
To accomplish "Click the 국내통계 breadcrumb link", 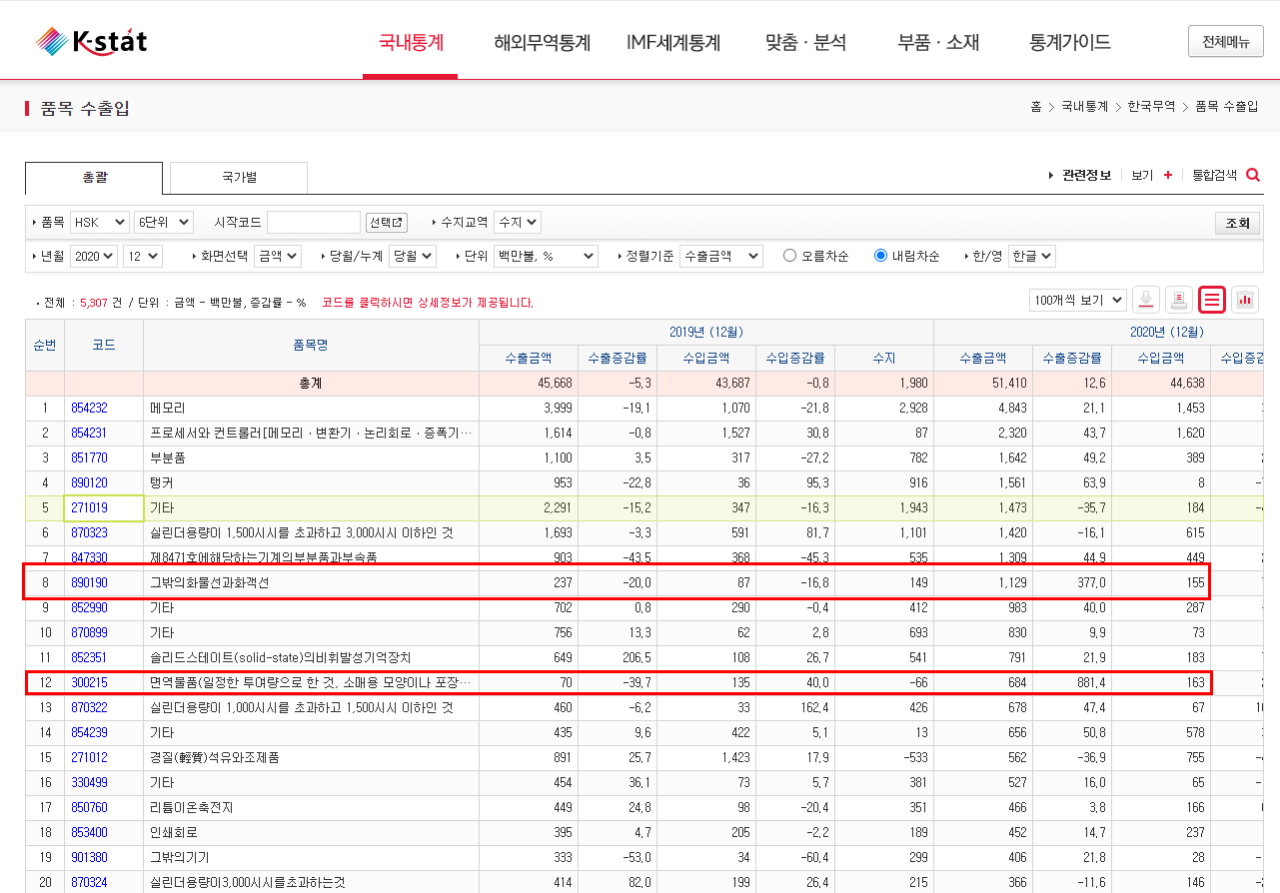I will [1085, 106].
